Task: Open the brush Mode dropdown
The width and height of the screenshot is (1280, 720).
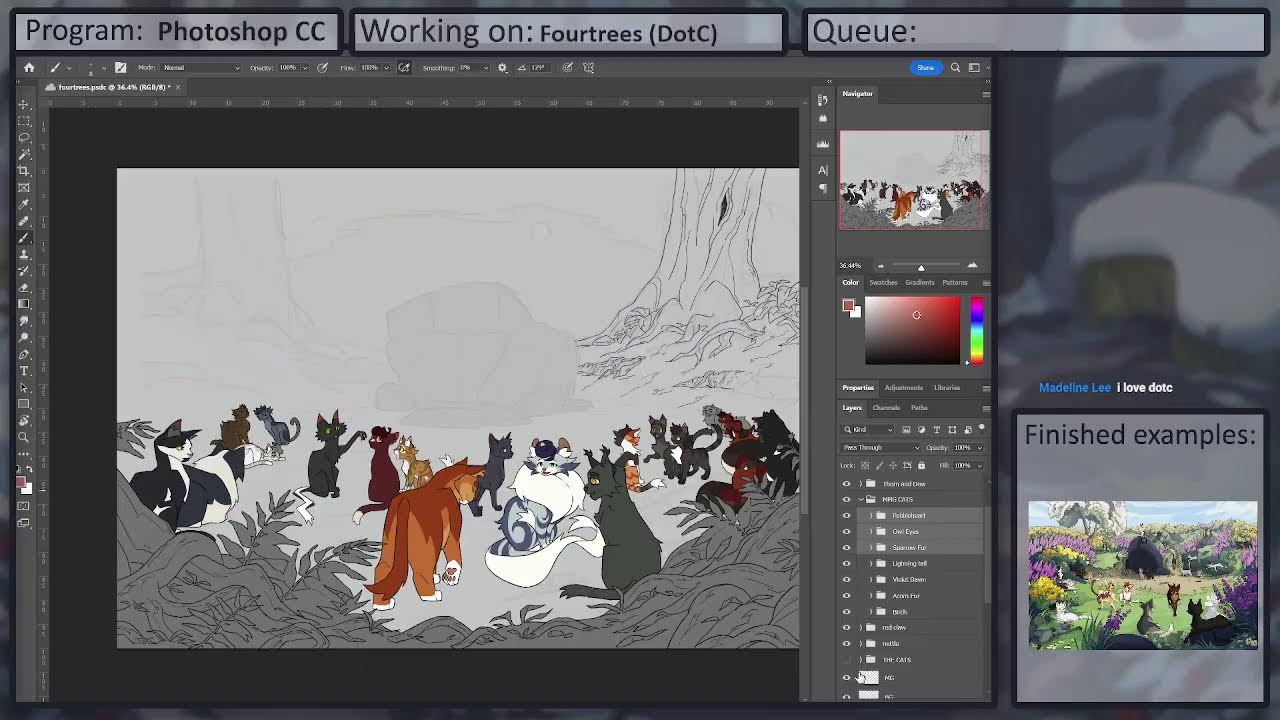Action: coord(201,68)
